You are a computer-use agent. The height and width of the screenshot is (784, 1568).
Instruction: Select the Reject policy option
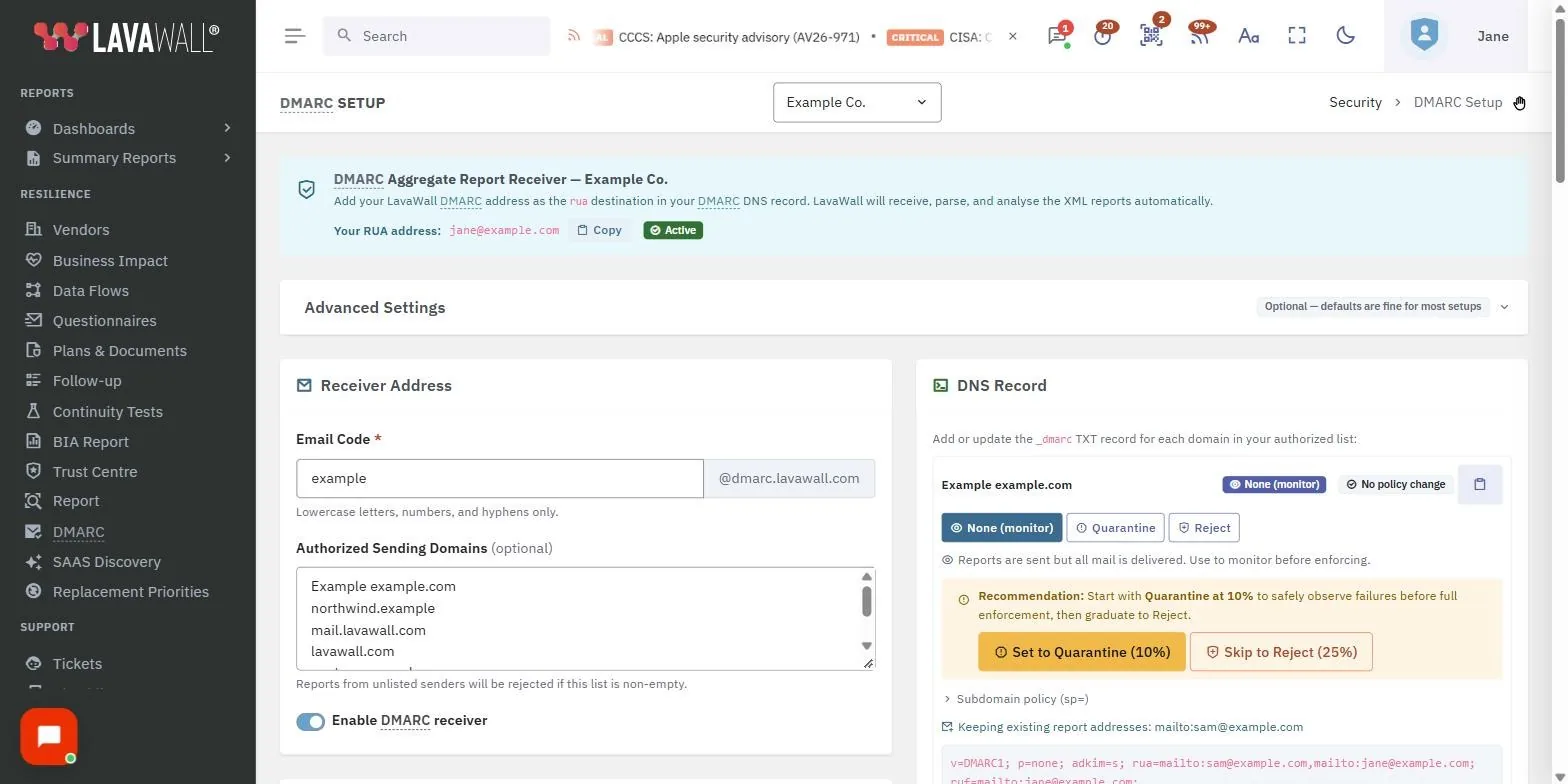coord(1204,528)
